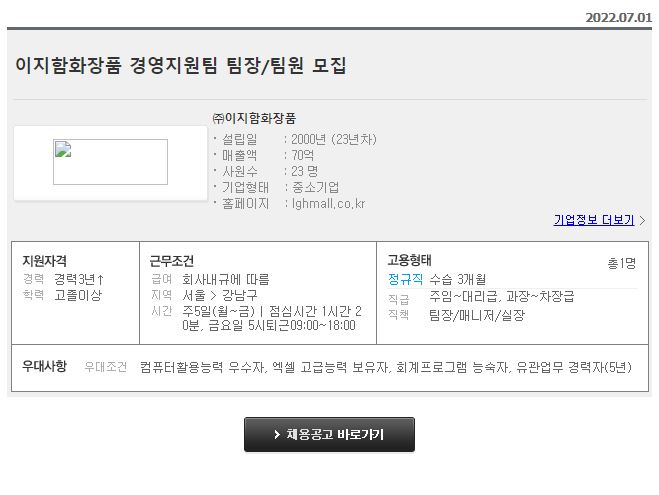Click the 기업형태 value 중소기업
The height and width of the screenshot is (495, 659).
[x=315, y=187]
